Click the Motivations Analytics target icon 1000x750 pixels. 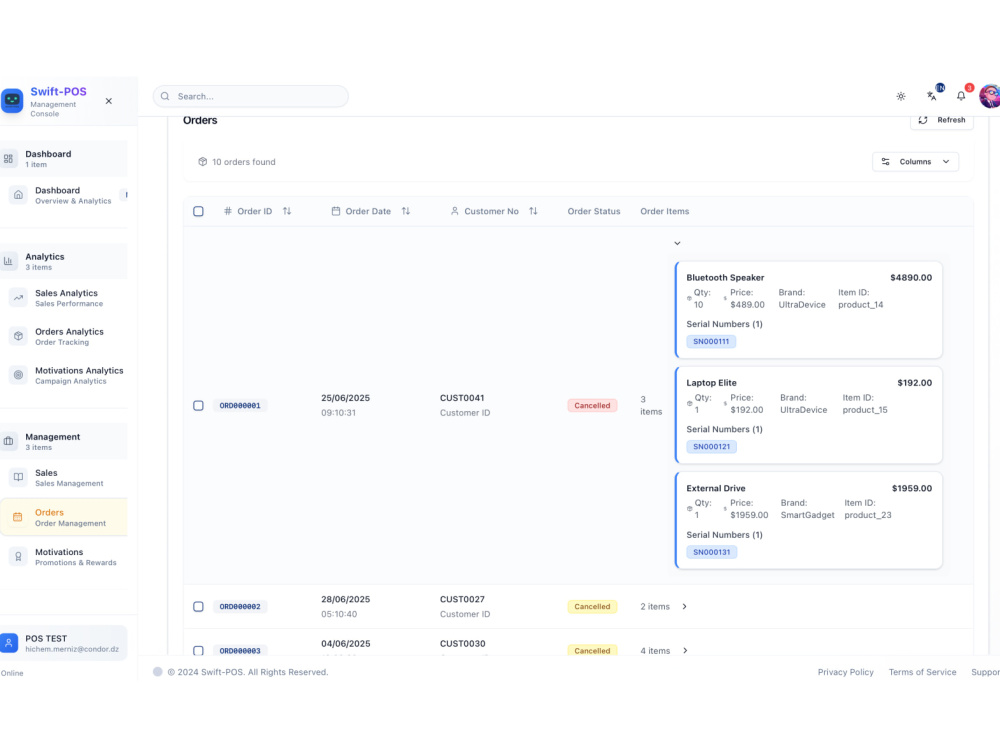click(x=18, y=375)
